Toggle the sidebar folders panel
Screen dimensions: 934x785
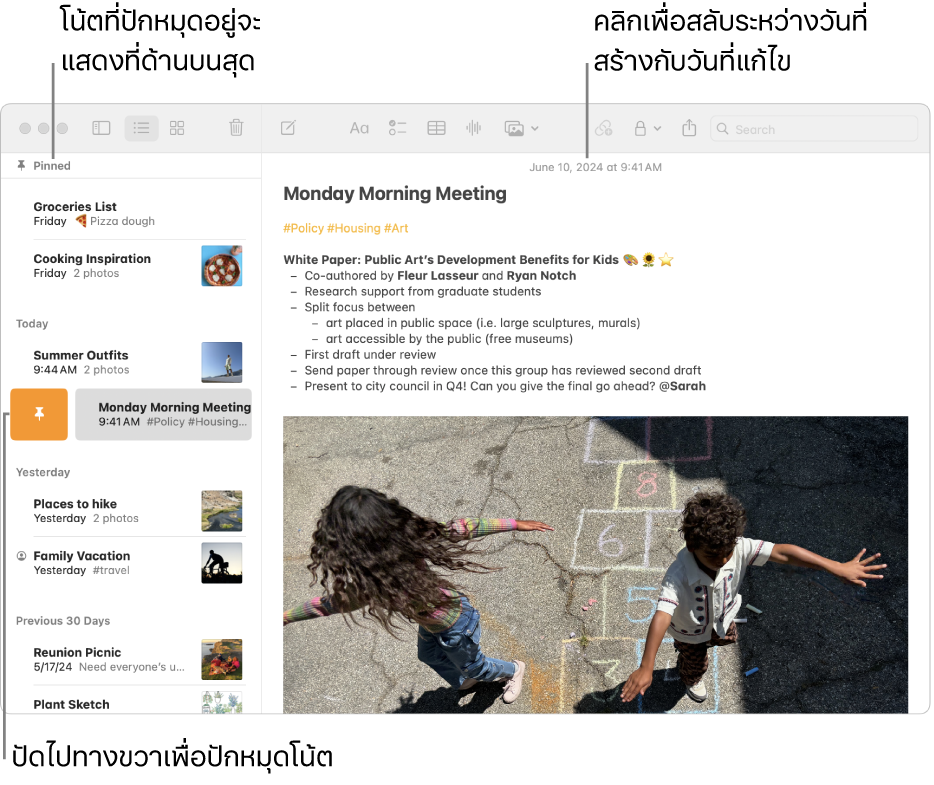click(x=101, y=128)
